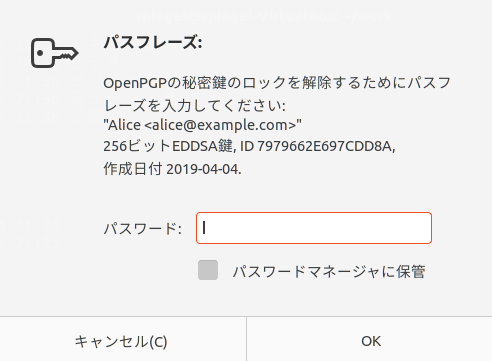Click the key ID 7979662E697CDD8A

(324, 146)
